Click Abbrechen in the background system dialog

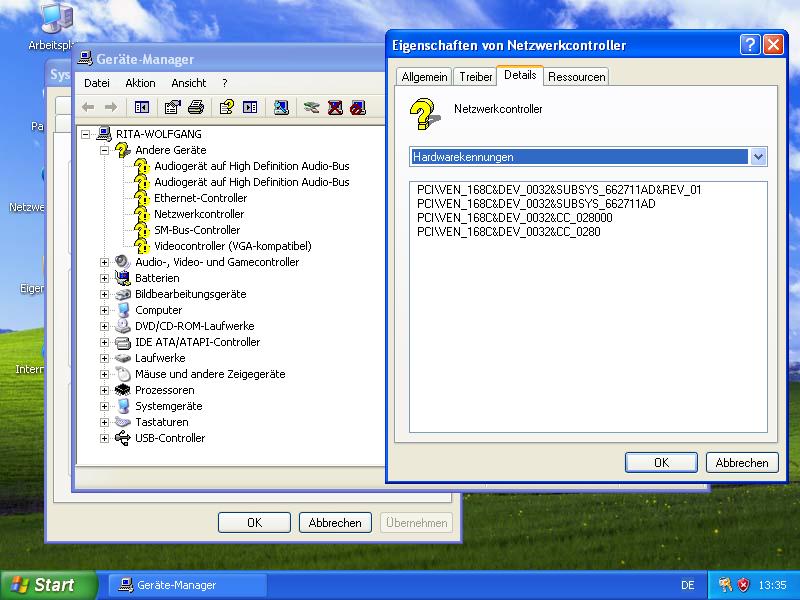coord(335,522)
